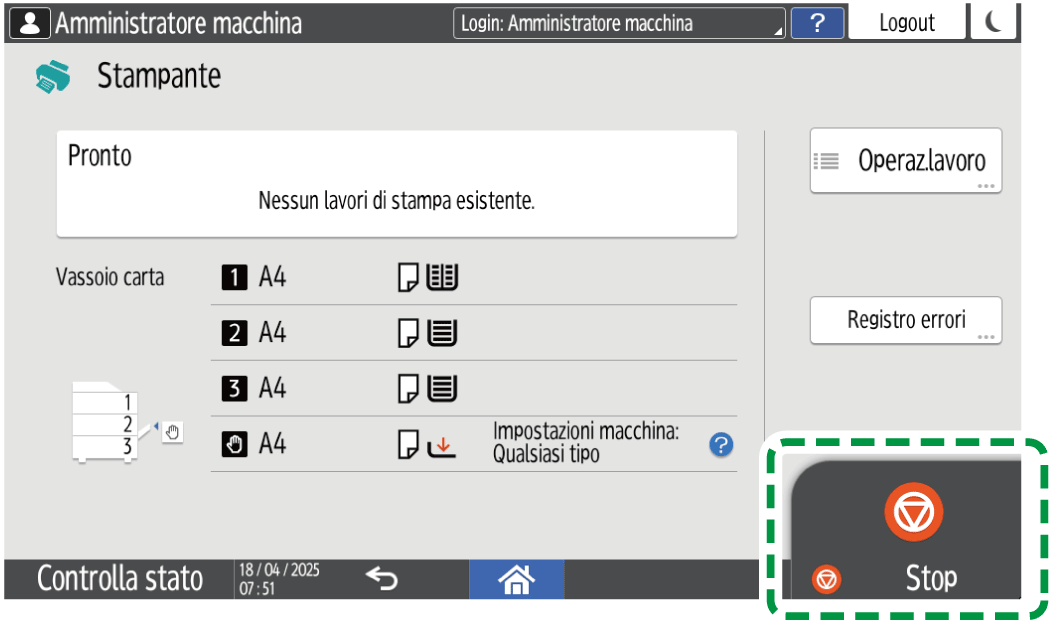Viewport: 1062px width, 632px height.
Task: Click the Stampante title text
Action: pyautogui.click(x=159, y=76)
